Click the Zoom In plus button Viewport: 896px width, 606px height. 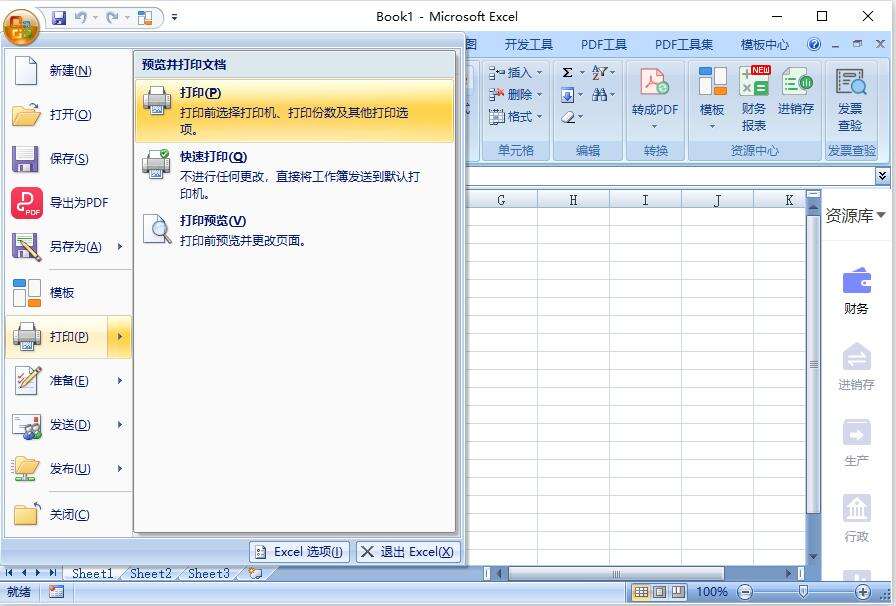pos(862,592)
